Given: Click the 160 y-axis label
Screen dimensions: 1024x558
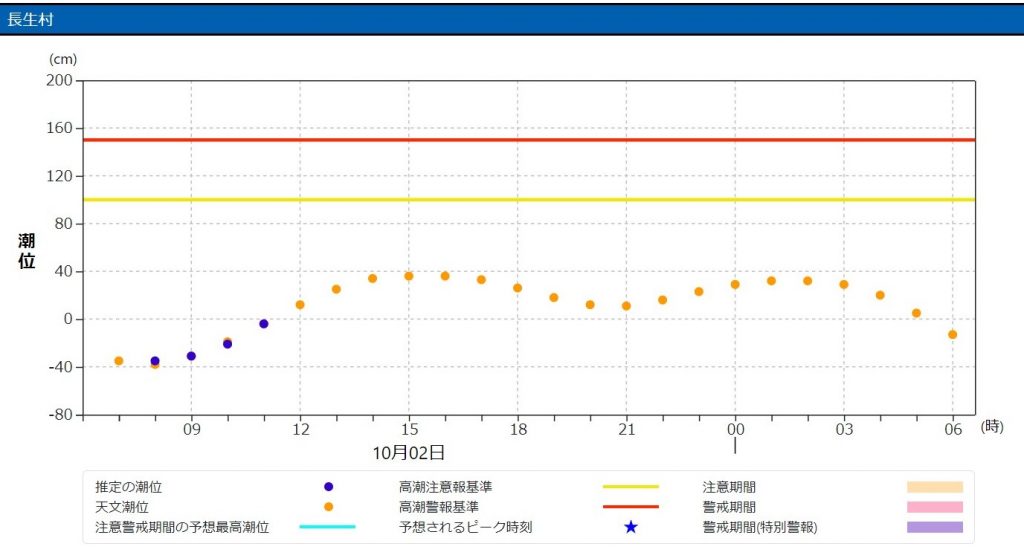Looking at the screenshot, I should point(59,128).
